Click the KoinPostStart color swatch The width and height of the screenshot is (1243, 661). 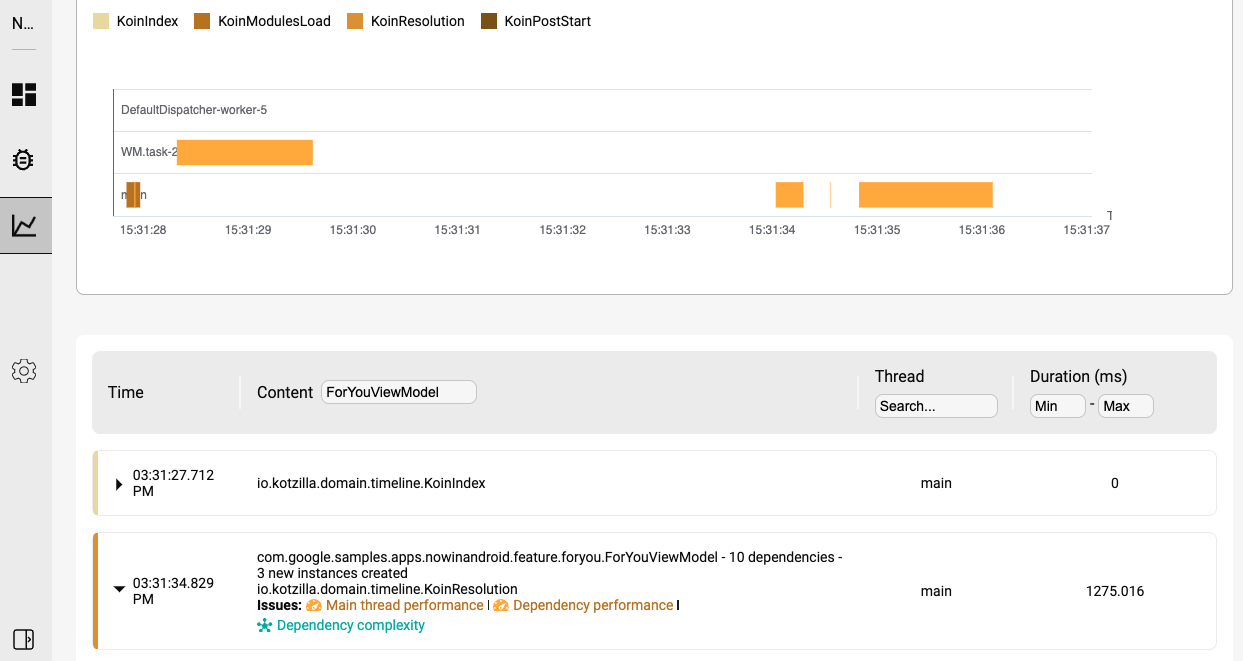(489, 20)
